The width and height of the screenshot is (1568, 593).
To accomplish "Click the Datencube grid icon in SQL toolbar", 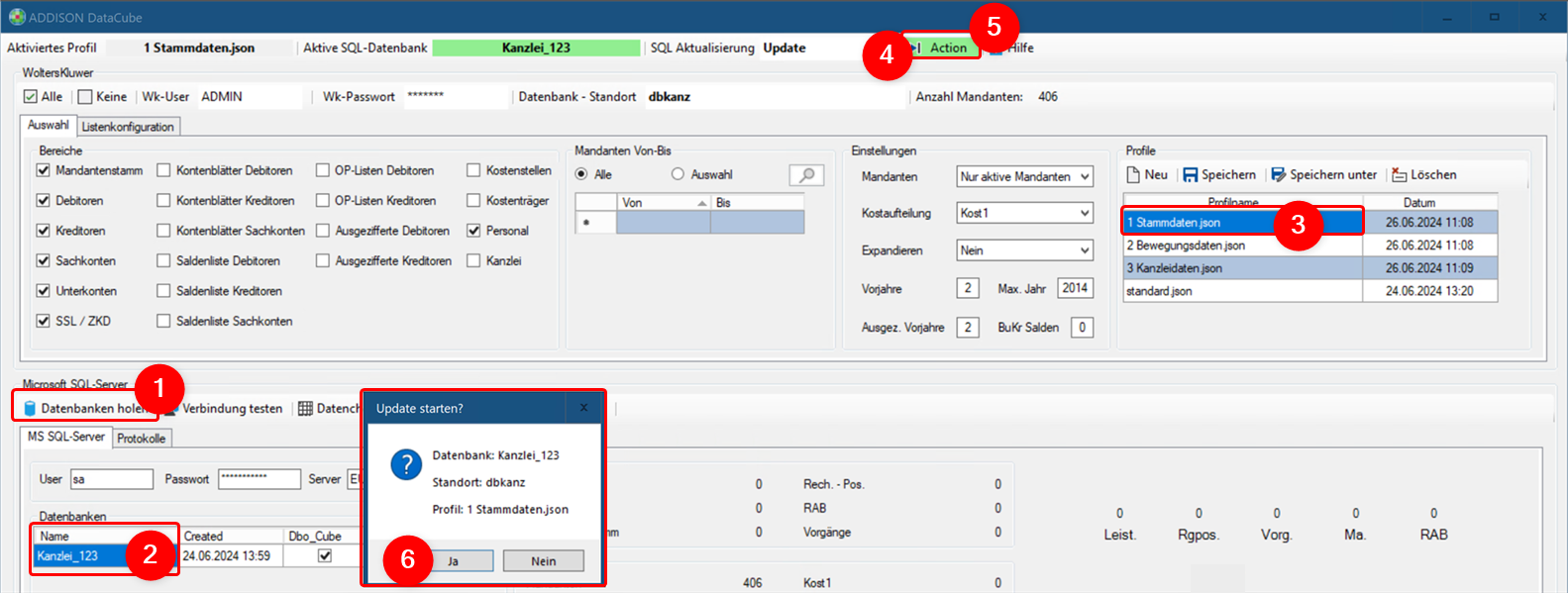I will [x=306, y=408].
